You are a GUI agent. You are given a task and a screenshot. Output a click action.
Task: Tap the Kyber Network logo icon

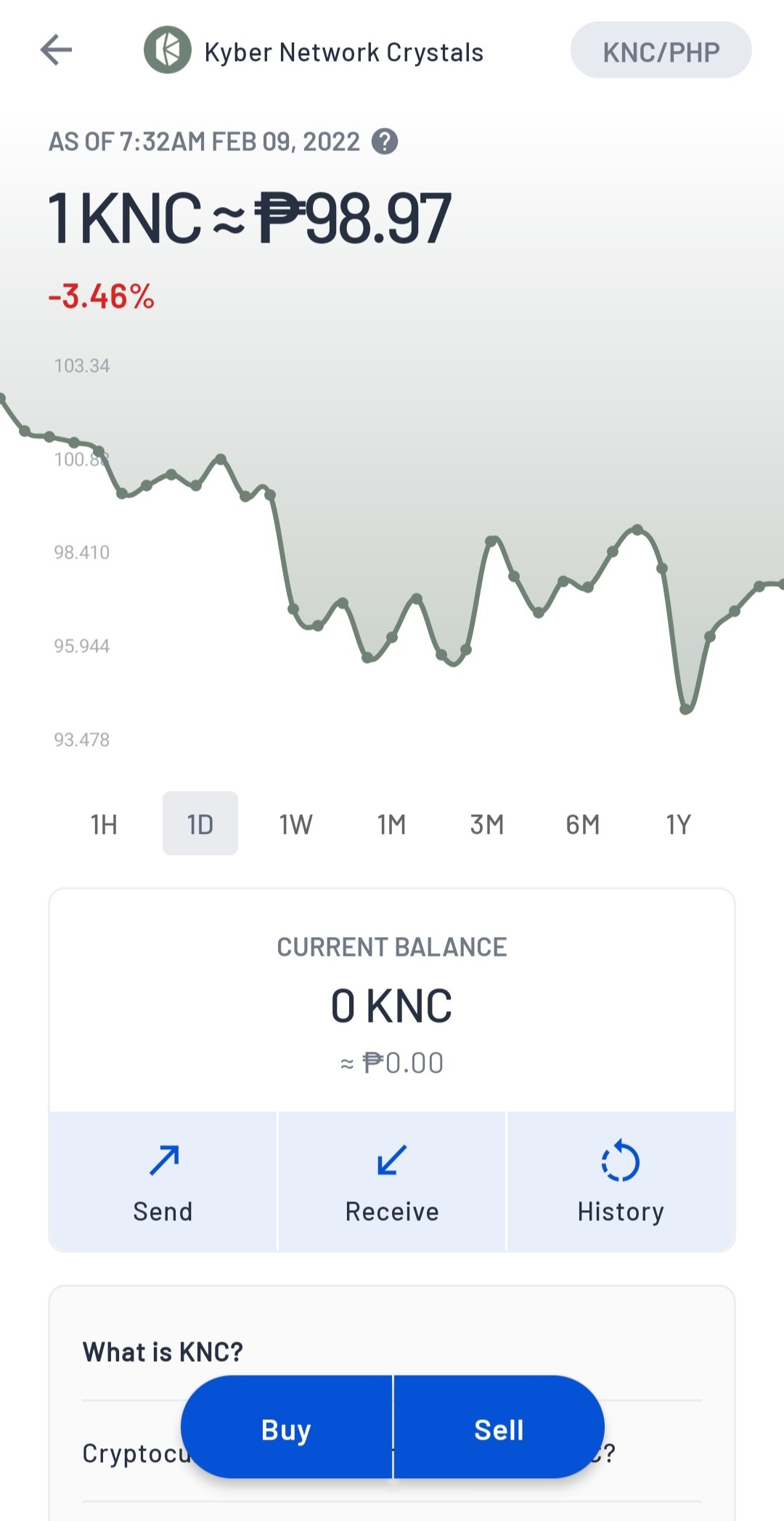click(168, 50)
